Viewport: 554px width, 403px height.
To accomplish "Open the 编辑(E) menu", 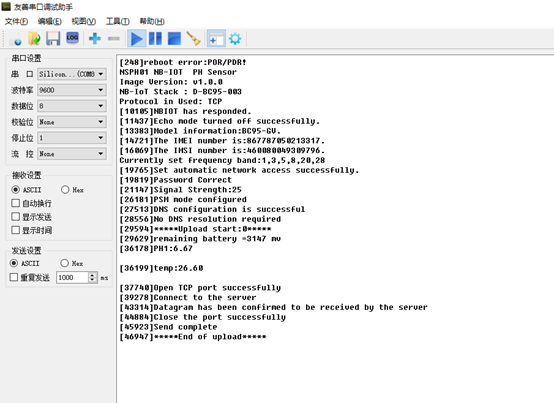I will [x=49, y=22].
